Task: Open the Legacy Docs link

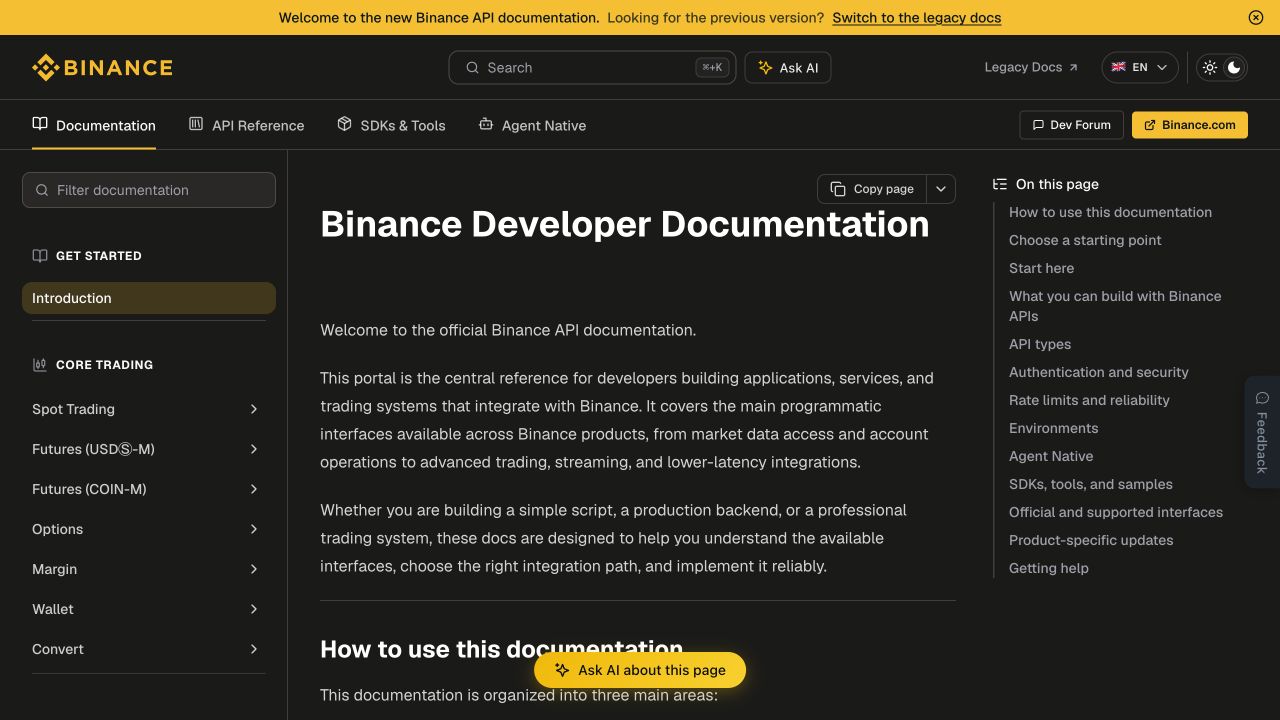Action: 1031,68
